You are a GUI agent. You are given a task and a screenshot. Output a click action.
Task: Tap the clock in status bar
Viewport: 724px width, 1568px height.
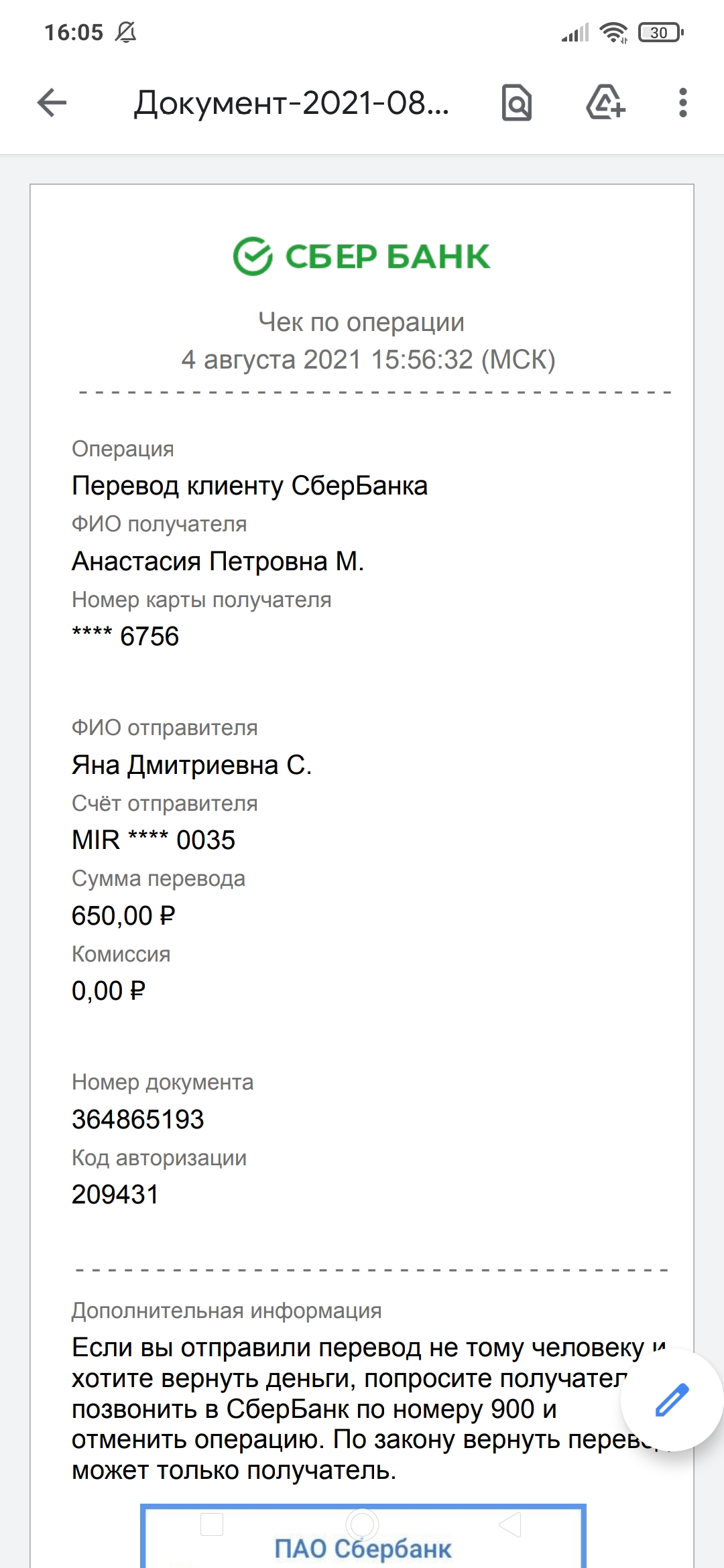click(74, 32)
